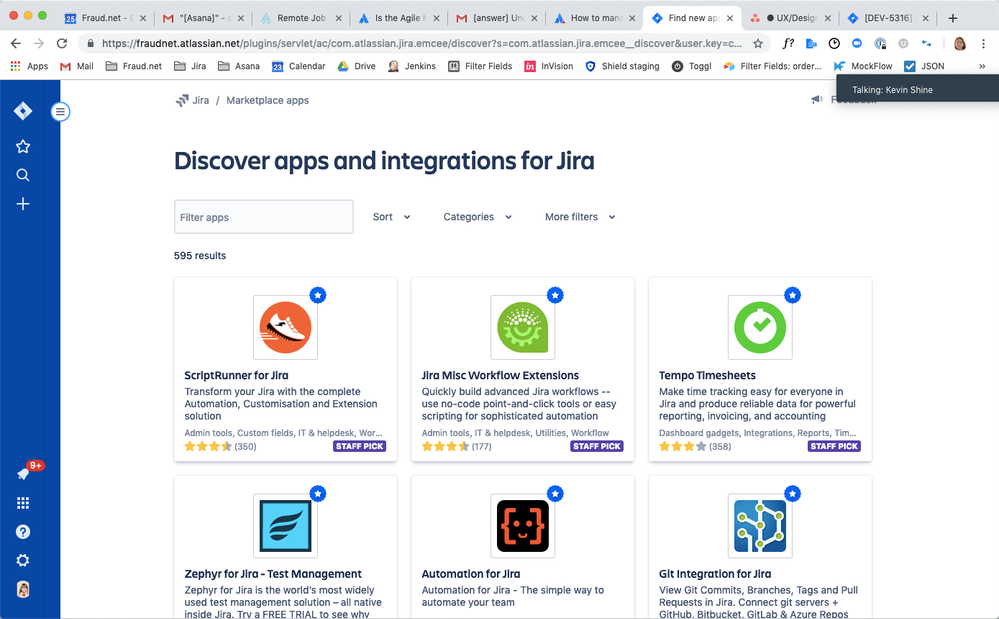
Task: Bookmark this page with star icon
Action: [x=758, y=43]
